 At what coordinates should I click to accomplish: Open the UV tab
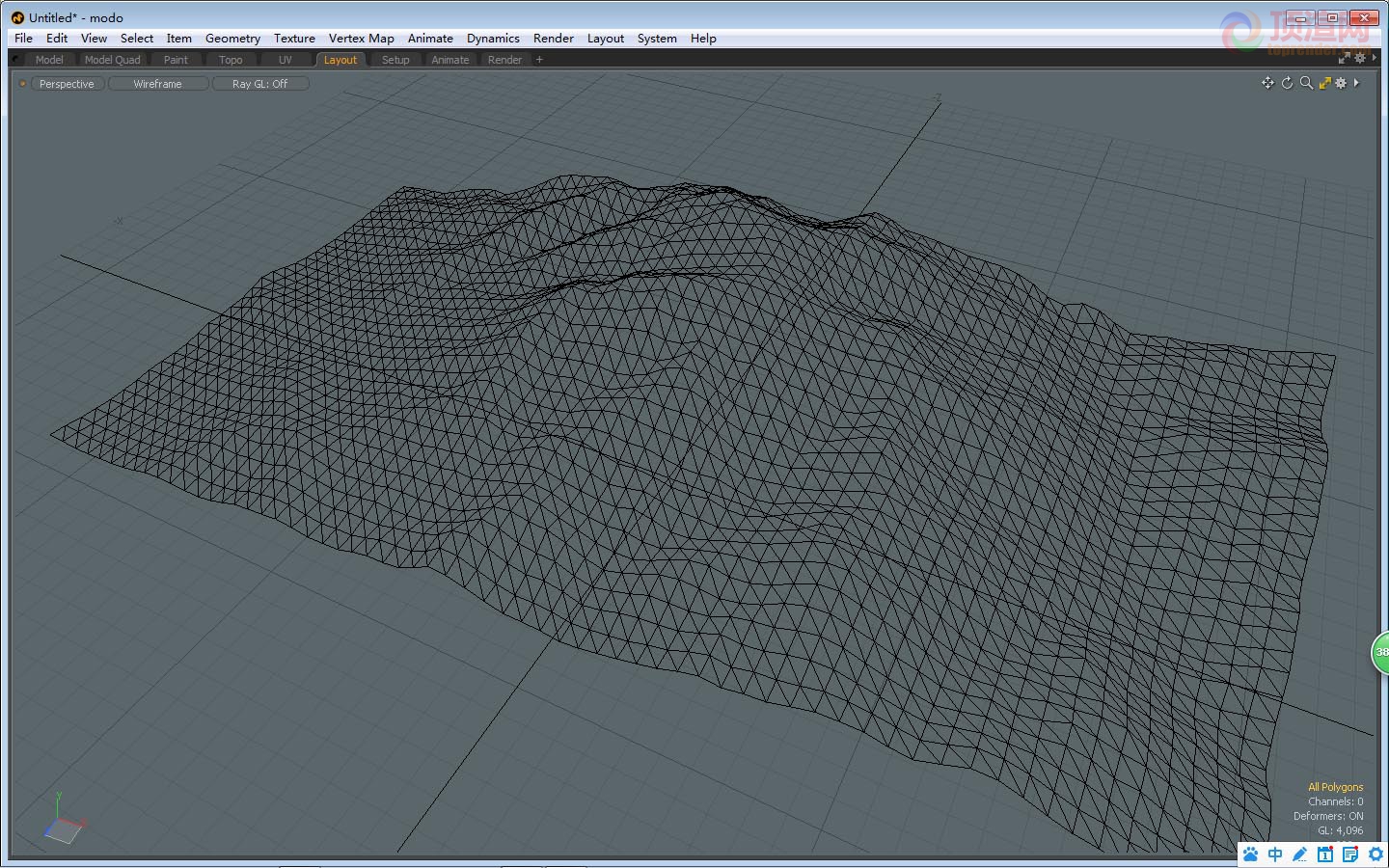[x=286, y=60]
